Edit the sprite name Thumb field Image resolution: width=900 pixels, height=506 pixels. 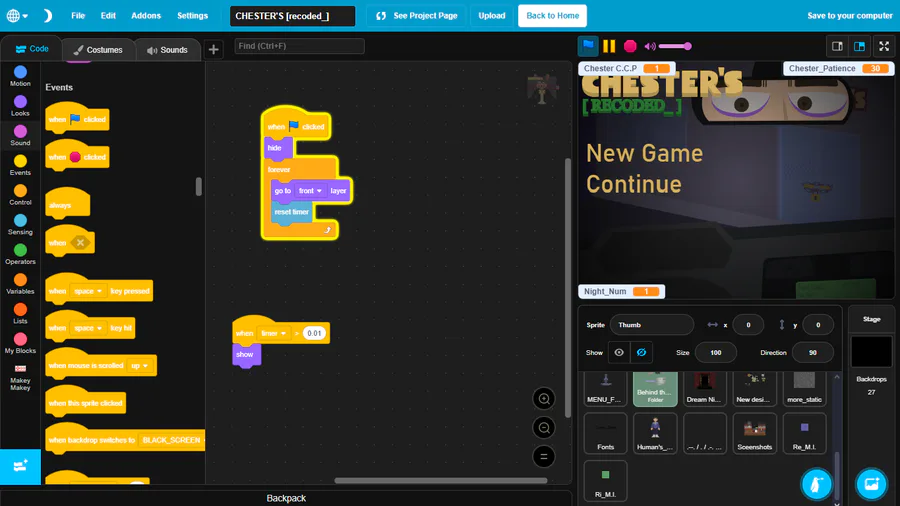tap(651, 325)
